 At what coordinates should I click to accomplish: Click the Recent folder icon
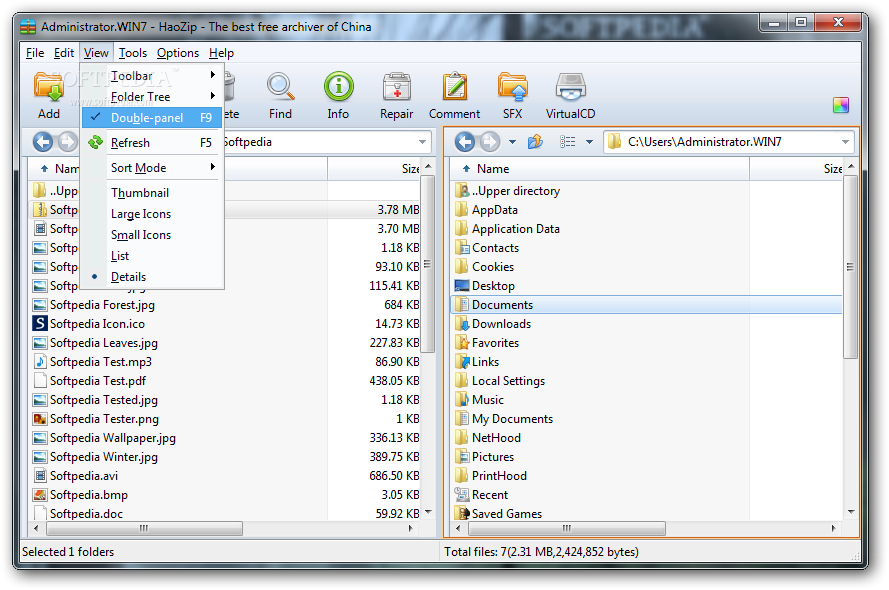[462, 495]
